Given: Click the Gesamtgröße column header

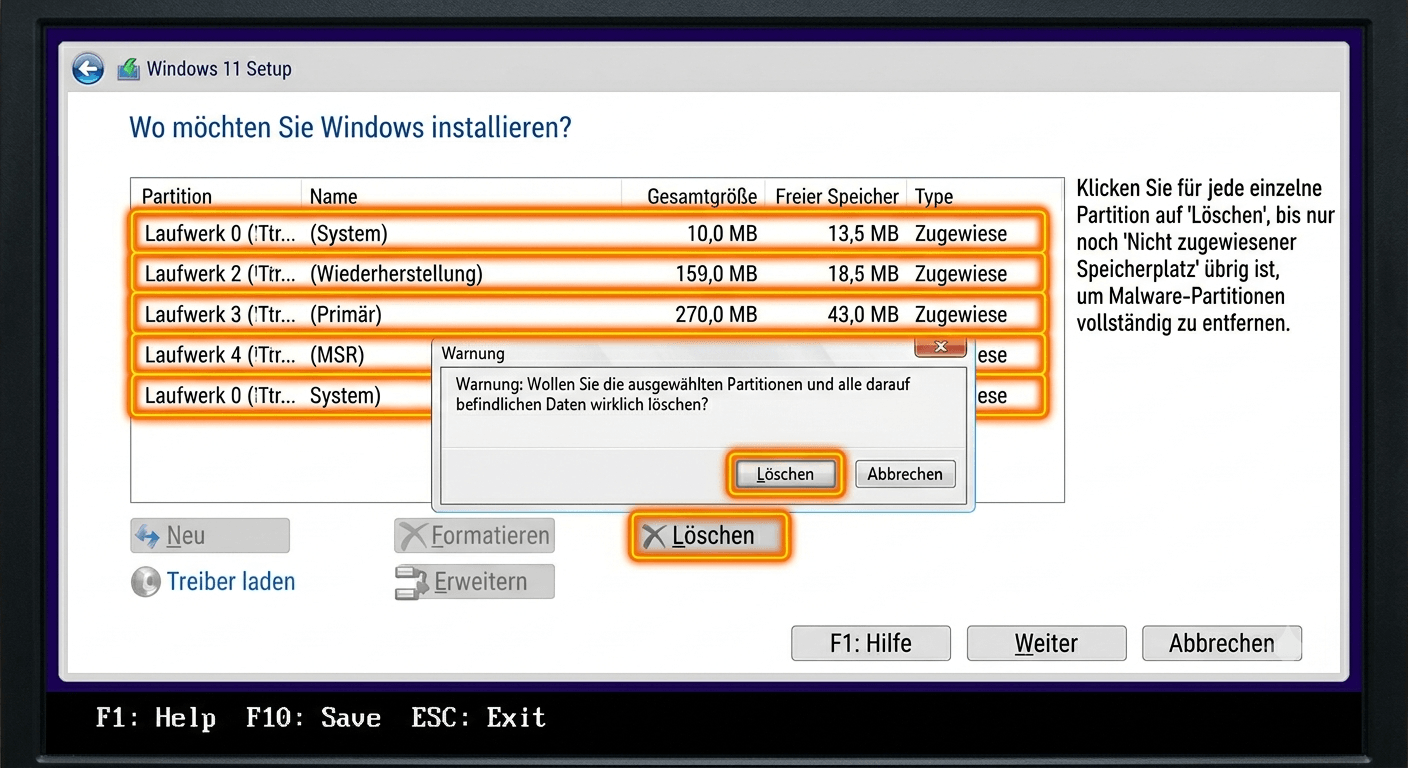Looking at the screenshot, I should (702, 196).
